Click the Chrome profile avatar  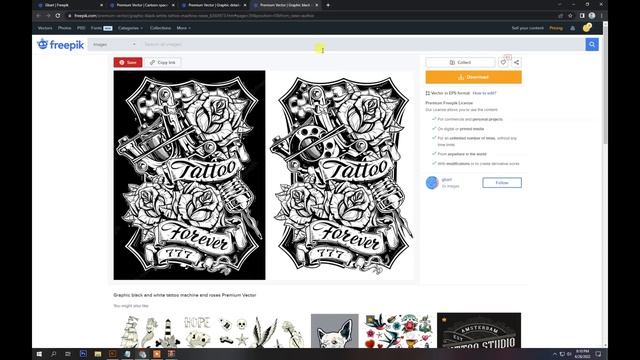(x=592, y=16)
